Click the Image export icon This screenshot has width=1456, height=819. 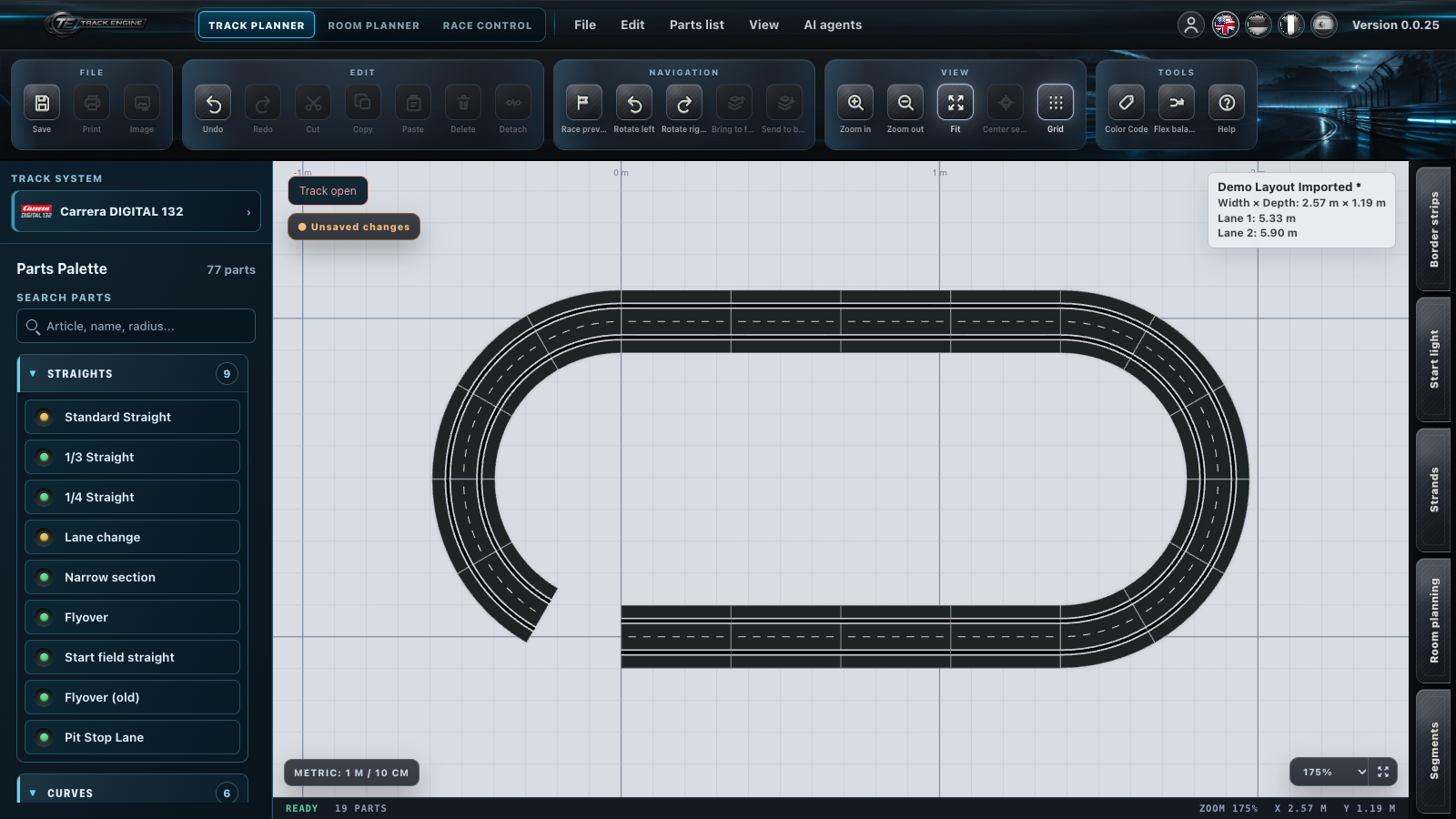pos(142,103)
